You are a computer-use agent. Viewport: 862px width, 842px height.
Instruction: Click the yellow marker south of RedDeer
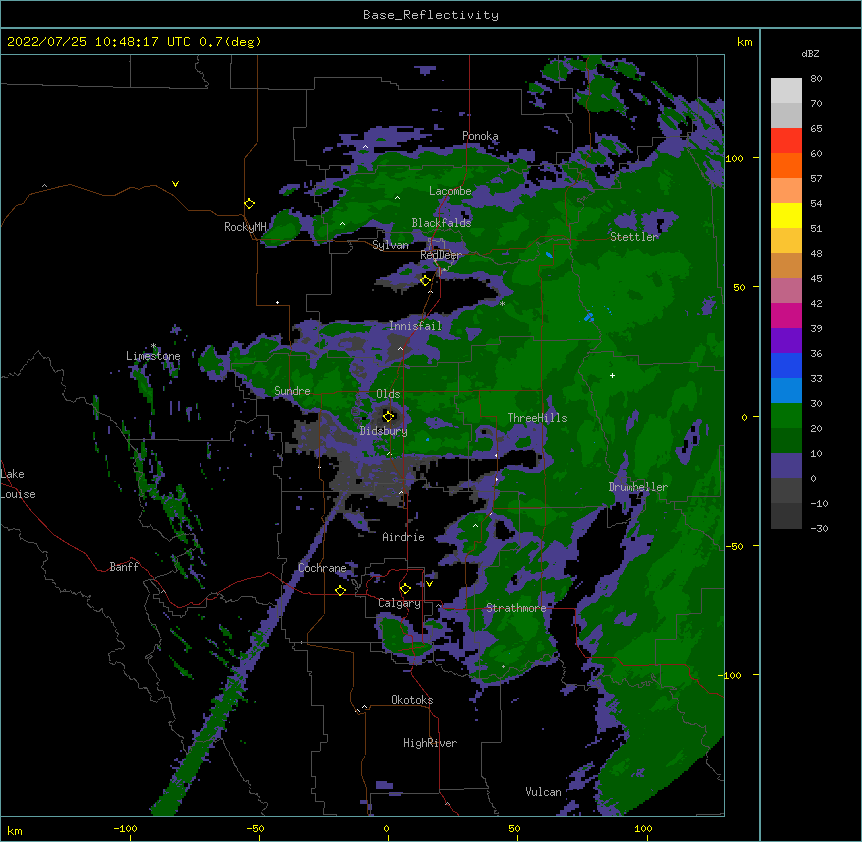point(426,281)
